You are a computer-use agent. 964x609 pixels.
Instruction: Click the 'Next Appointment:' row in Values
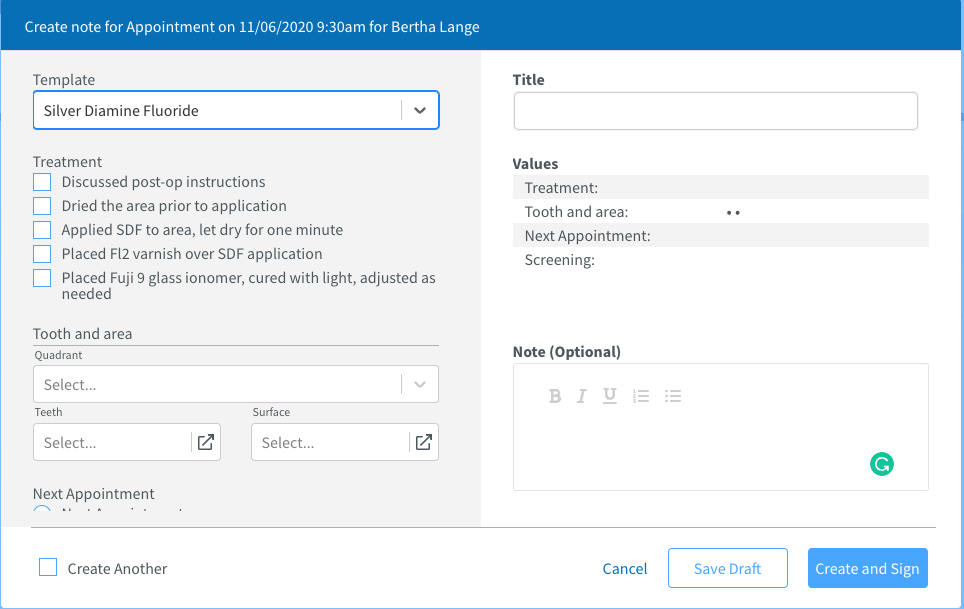pyautogui.click(x=721, y=235)
